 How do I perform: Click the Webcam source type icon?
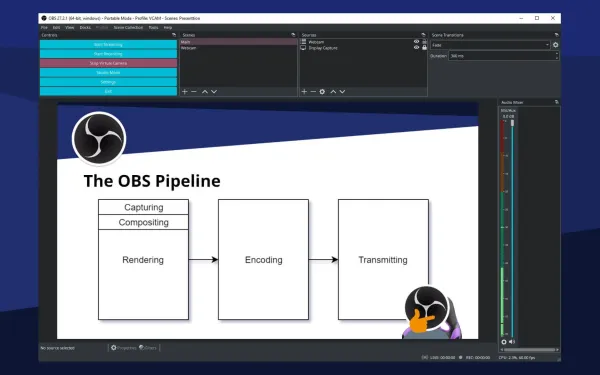pos(303,42)
